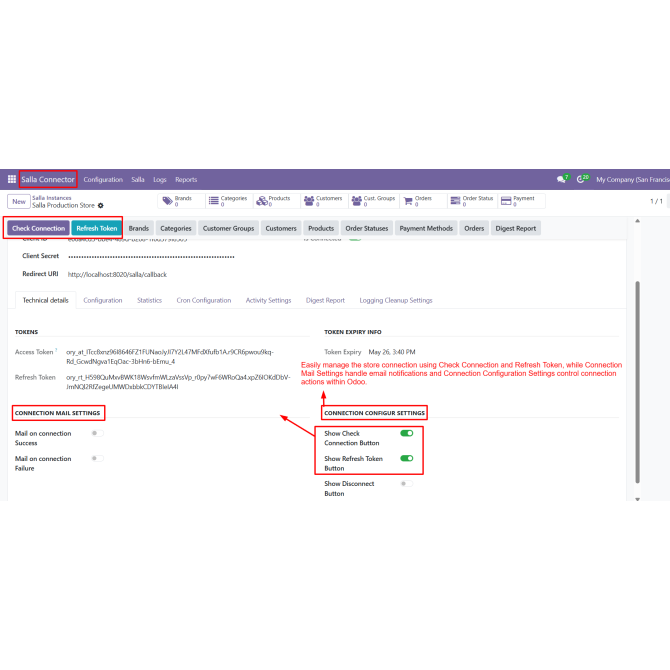Disable Show Refresh Token Button switch

click(407, 458)
